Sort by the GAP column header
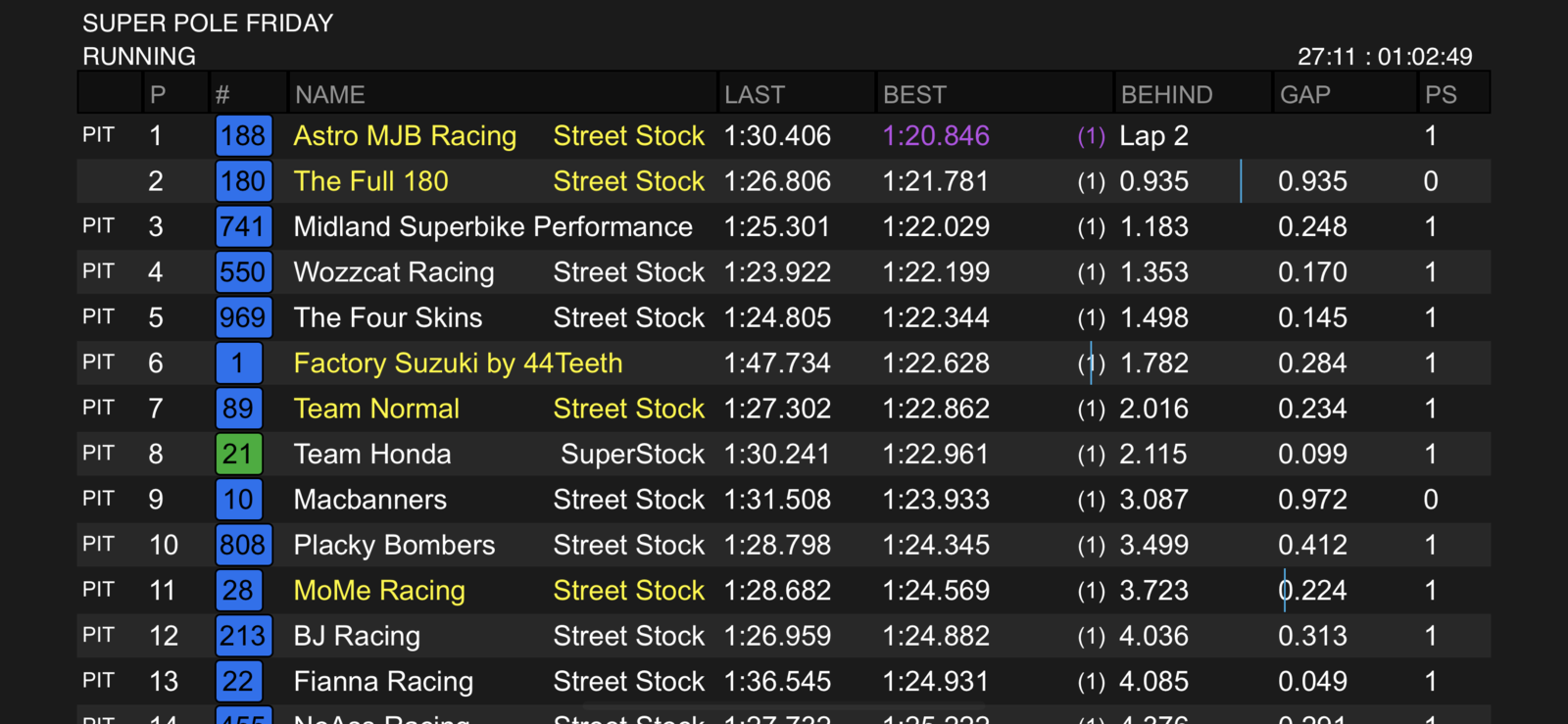1568x724 pixels. [x=1305, y=95]
